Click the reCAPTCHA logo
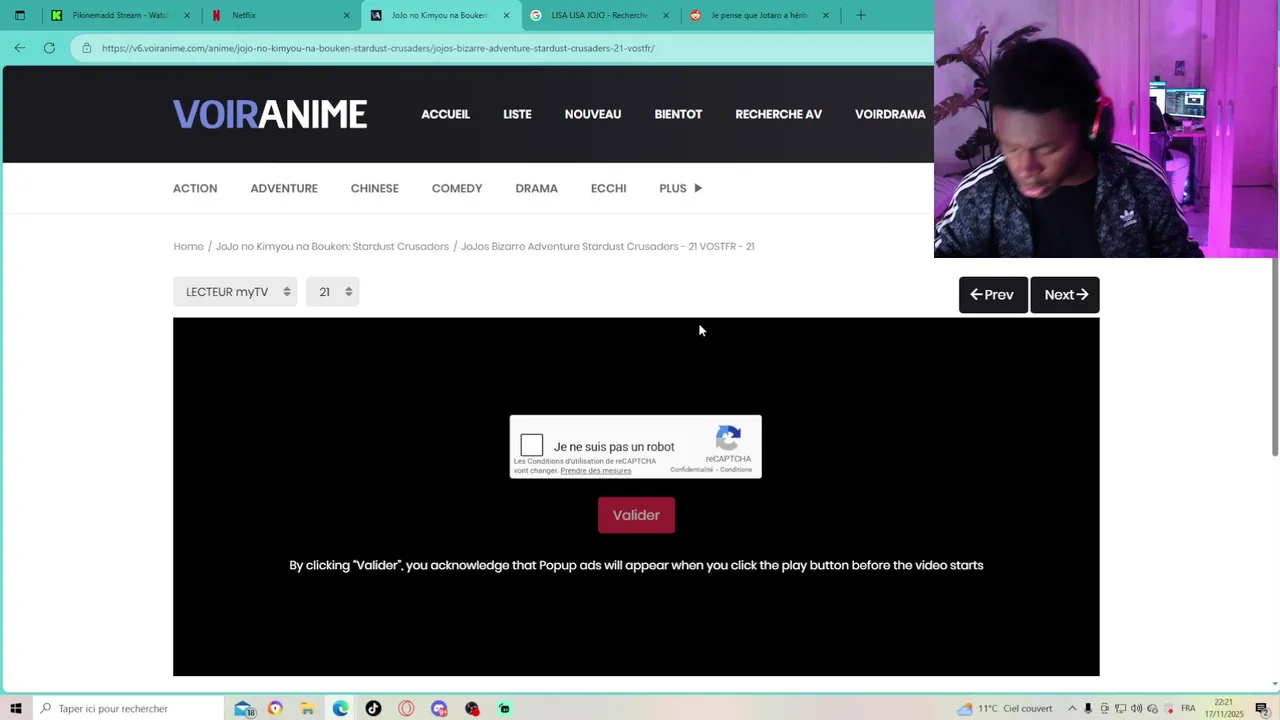Image resolution: width=1280 pixels, height=720 pixels. [728, 438]
